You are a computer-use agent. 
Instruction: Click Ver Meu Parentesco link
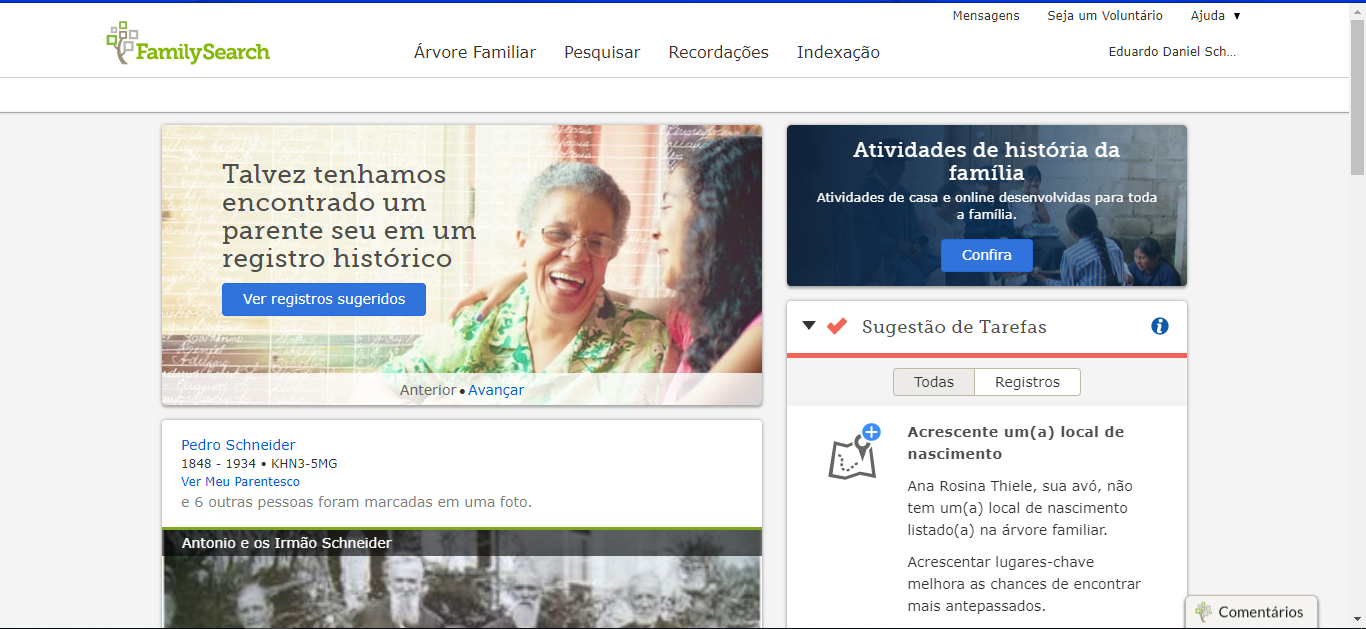point(240,482)
